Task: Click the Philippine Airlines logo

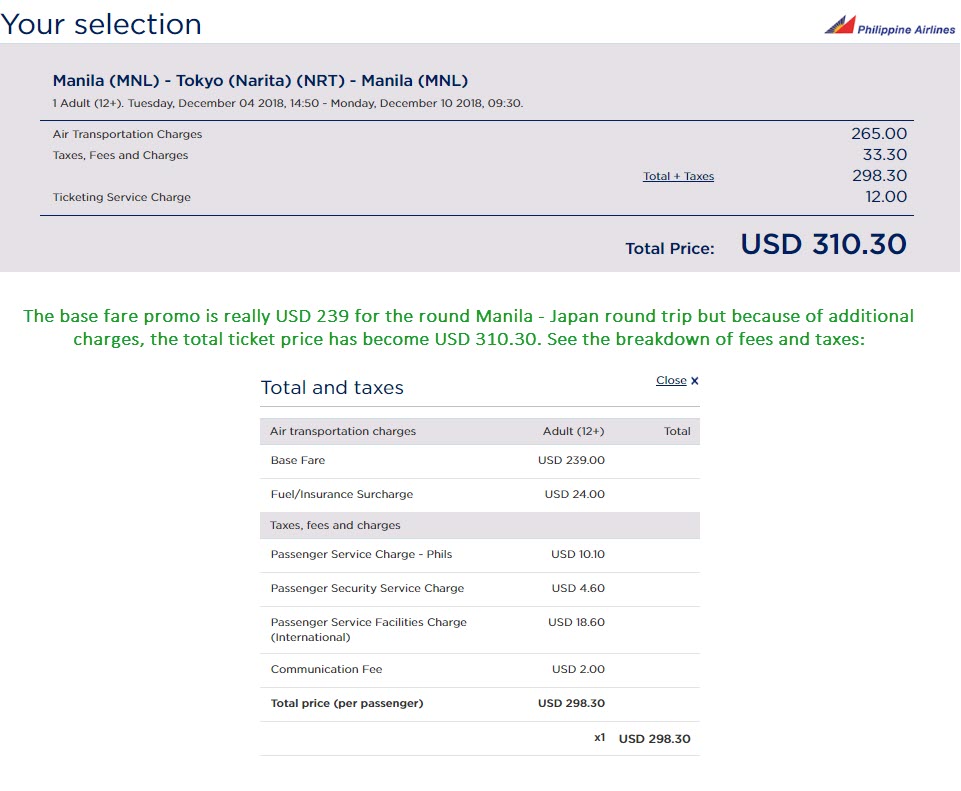Action: pos(890,26)
